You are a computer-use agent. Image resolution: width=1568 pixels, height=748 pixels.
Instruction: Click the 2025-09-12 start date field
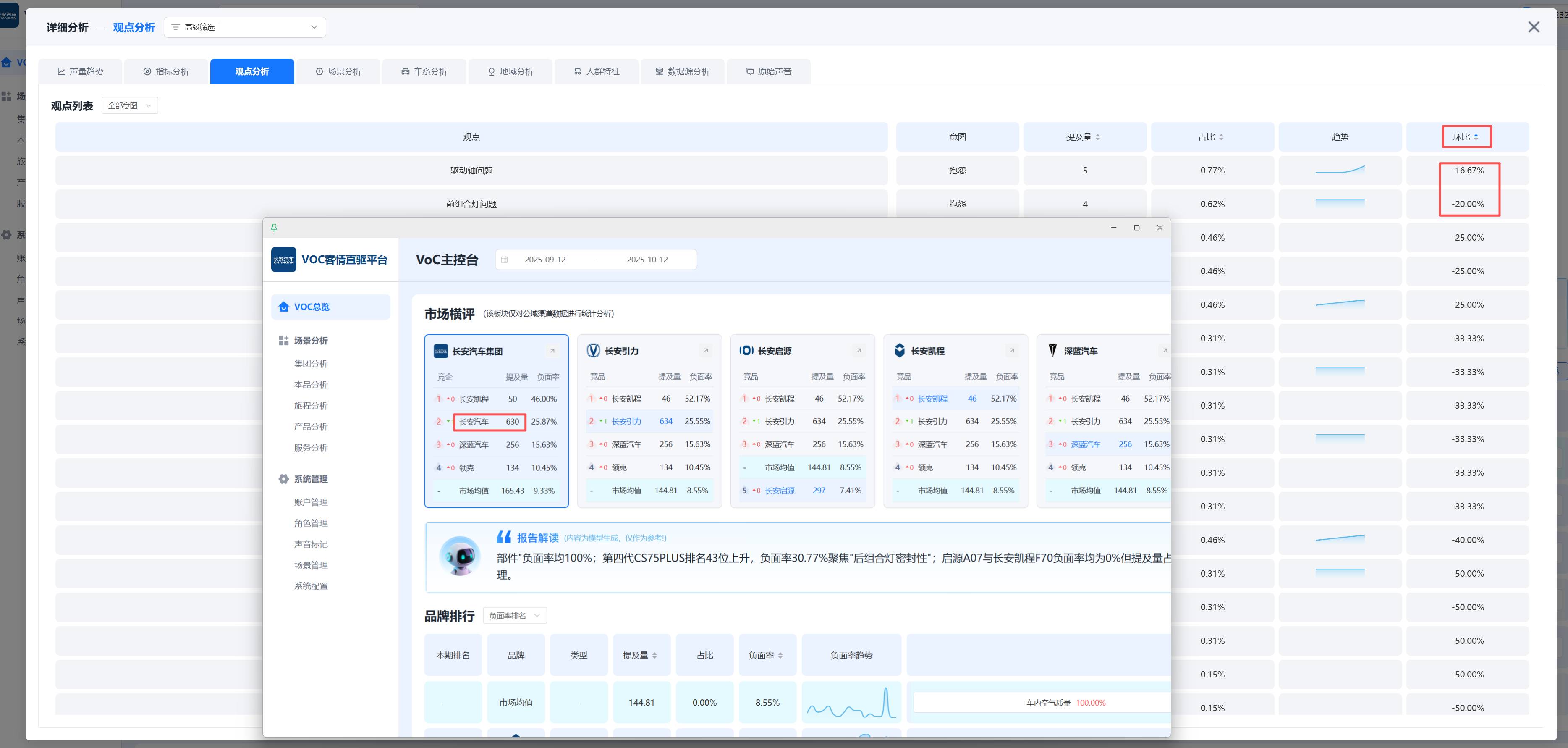pos(545,260)
